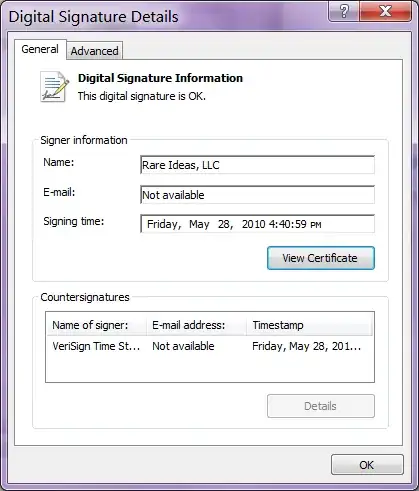Click the Signing time field
This screenshot has width=419, height=491.
(257, 224)
